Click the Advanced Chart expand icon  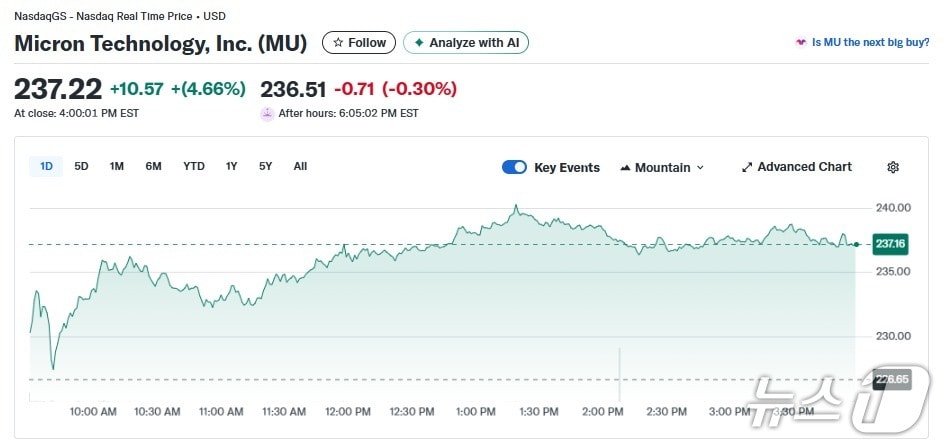coord(746,167)
